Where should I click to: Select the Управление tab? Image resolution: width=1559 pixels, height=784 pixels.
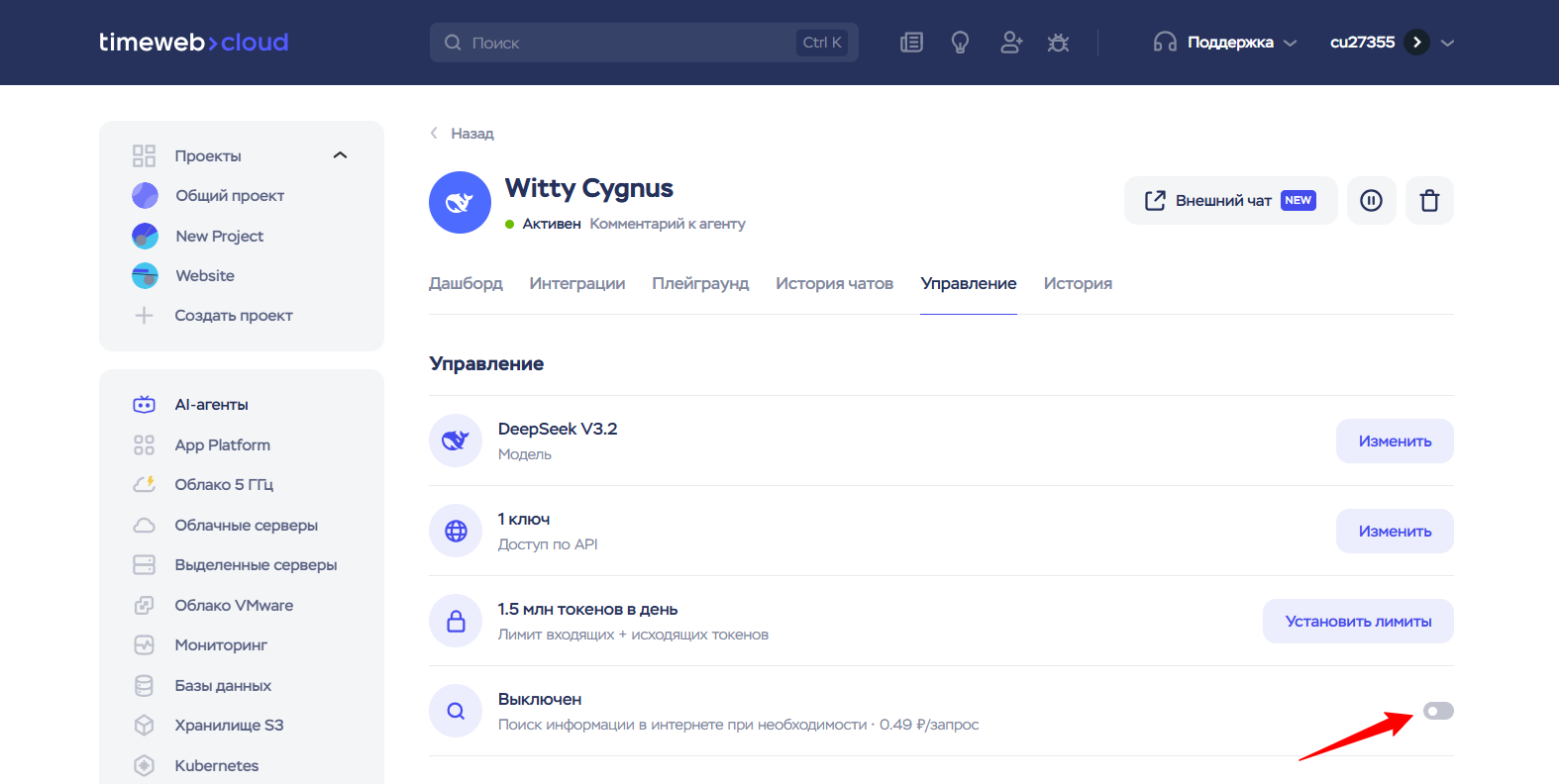(x=969, y=283)
